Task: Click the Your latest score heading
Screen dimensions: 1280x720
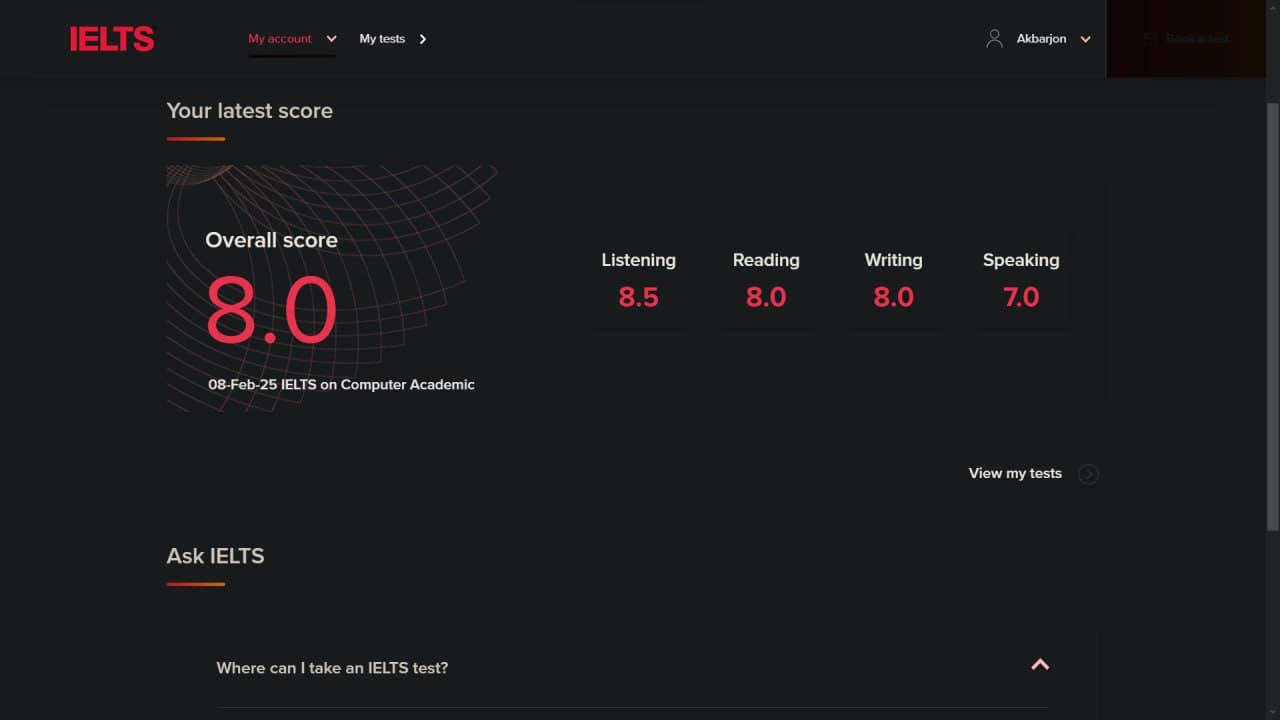Action: [249, 111]
